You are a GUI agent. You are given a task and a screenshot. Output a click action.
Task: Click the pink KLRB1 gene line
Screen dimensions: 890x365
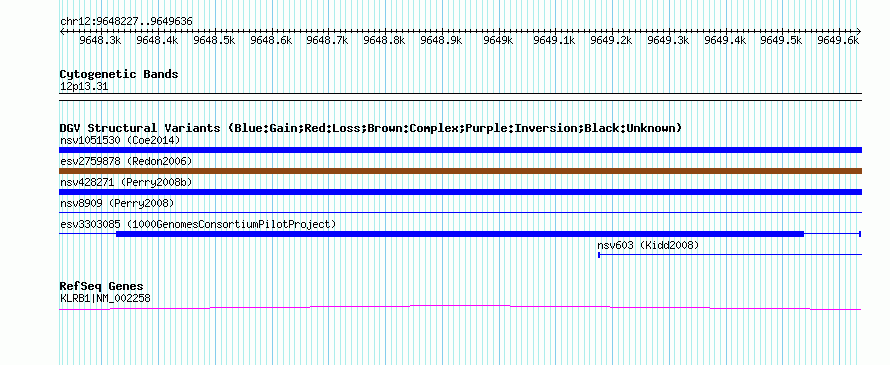460,307
